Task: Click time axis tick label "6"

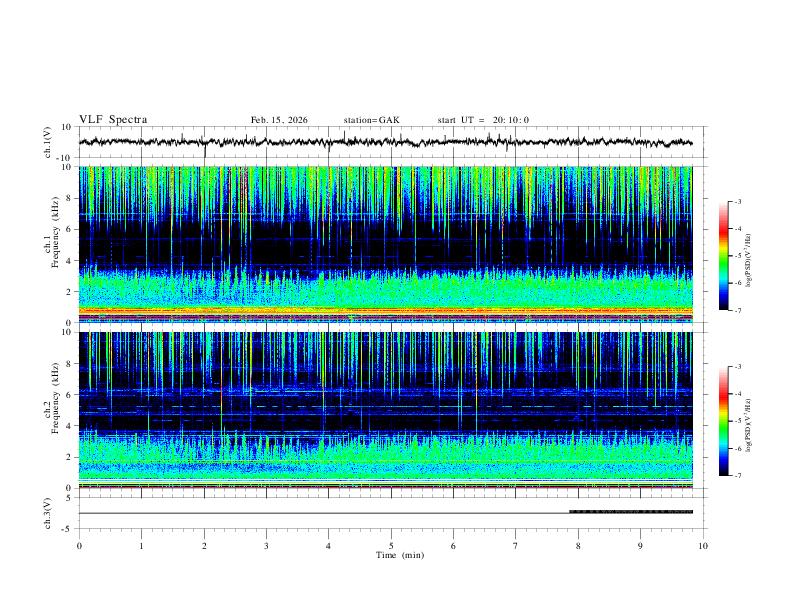Action: point(454,546)
